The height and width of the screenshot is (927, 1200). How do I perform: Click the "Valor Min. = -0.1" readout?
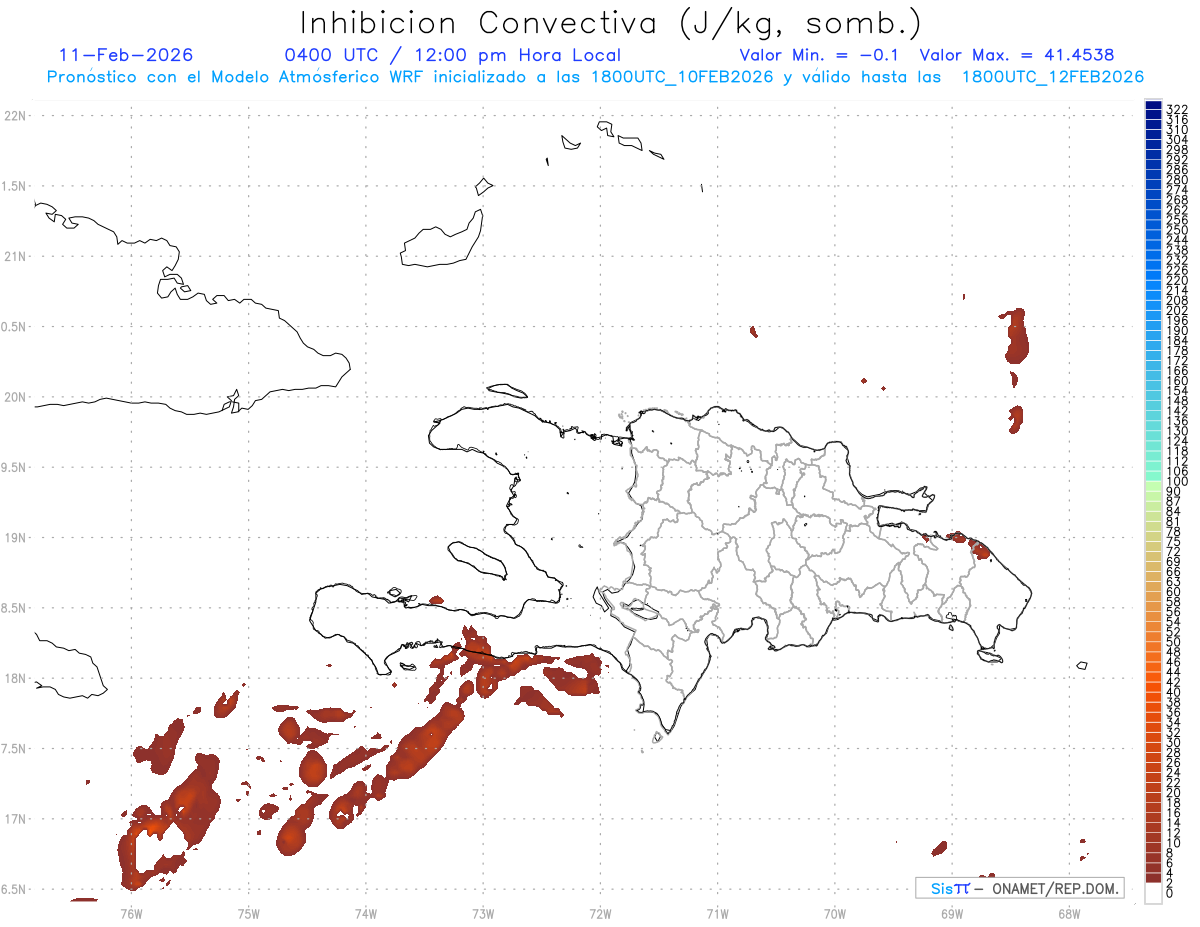820,55
